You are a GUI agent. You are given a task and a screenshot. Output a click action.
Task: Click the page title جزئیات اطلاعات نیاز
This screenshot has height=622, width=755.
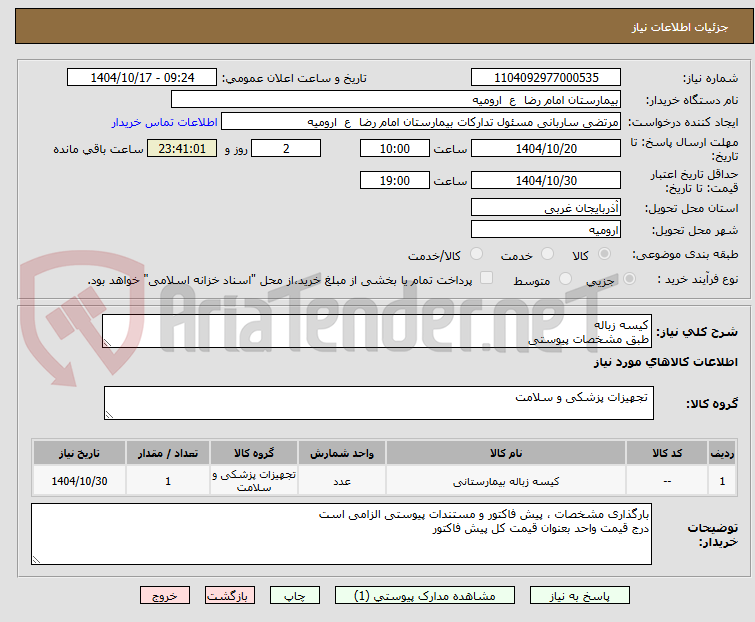pos(680,27)
